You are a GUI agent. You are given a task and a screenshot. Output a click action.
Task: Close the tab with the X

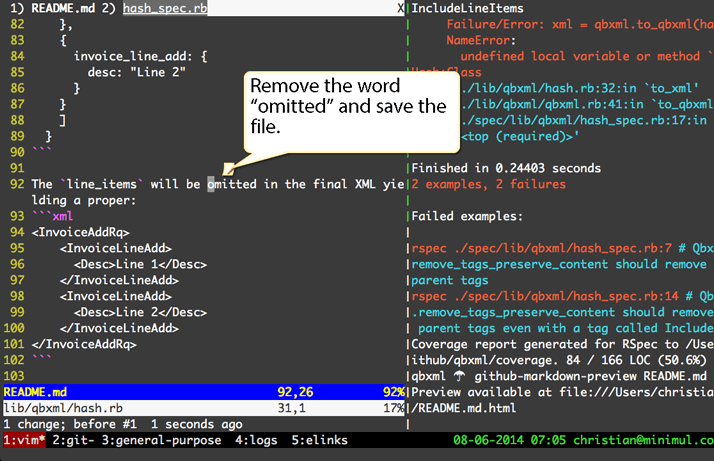[x=400, y=8]
